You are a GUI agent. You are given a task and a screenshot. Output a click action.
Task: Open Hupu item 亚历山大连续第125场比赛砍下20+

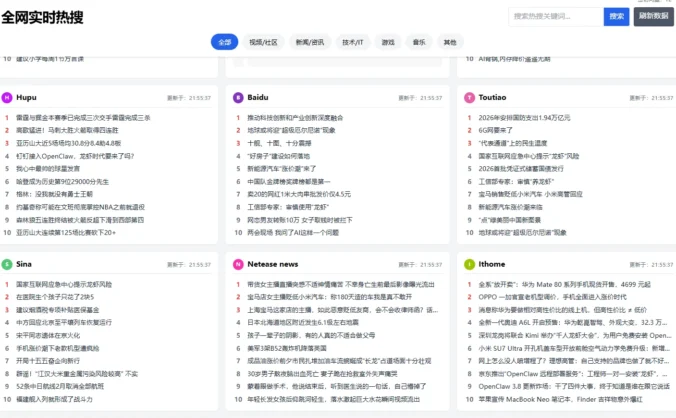coord(66,232)
